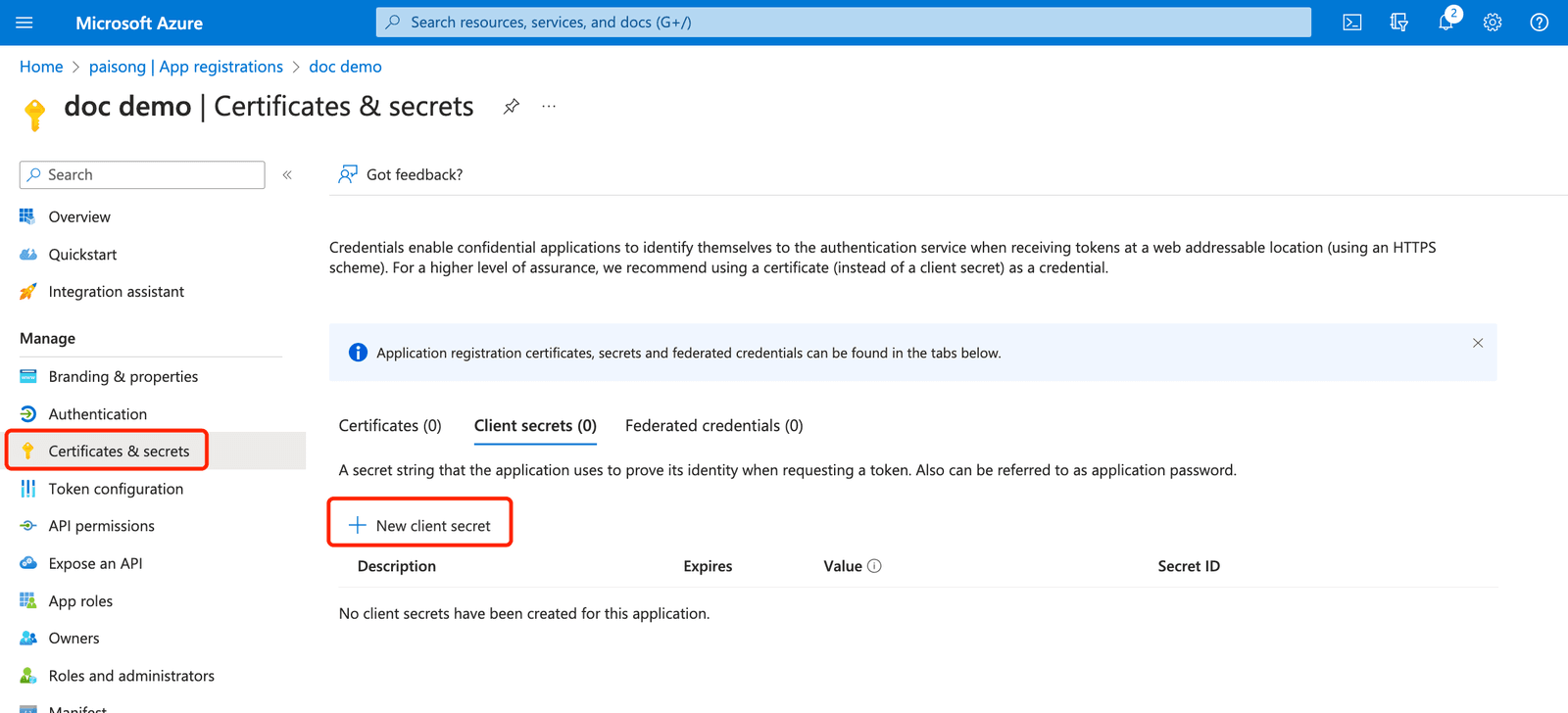
Task: Click the Secret ID column header
Action: coord(1189,566)
